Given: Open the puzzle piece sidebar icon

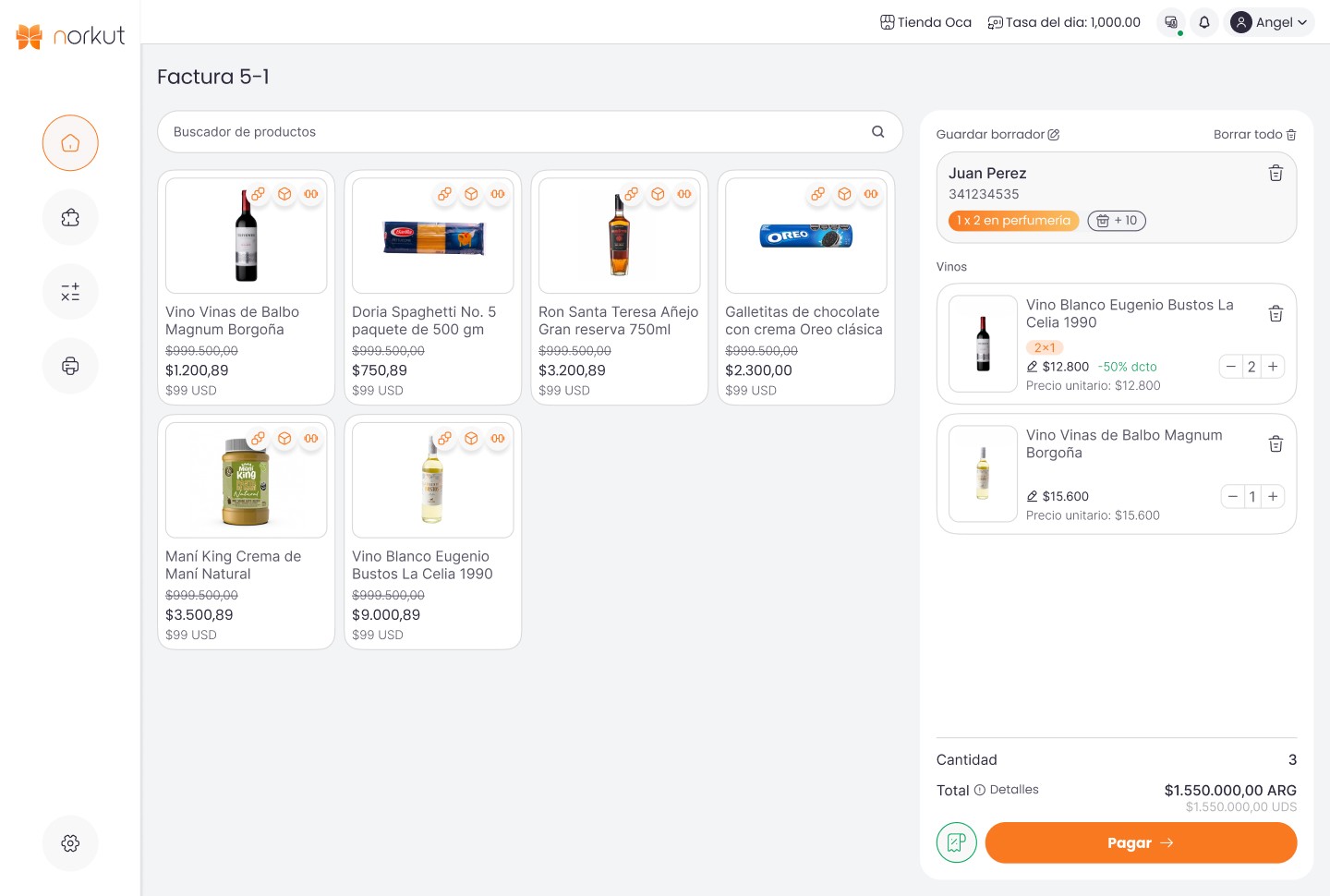Looking at the screenshot, I should [70, 218].
